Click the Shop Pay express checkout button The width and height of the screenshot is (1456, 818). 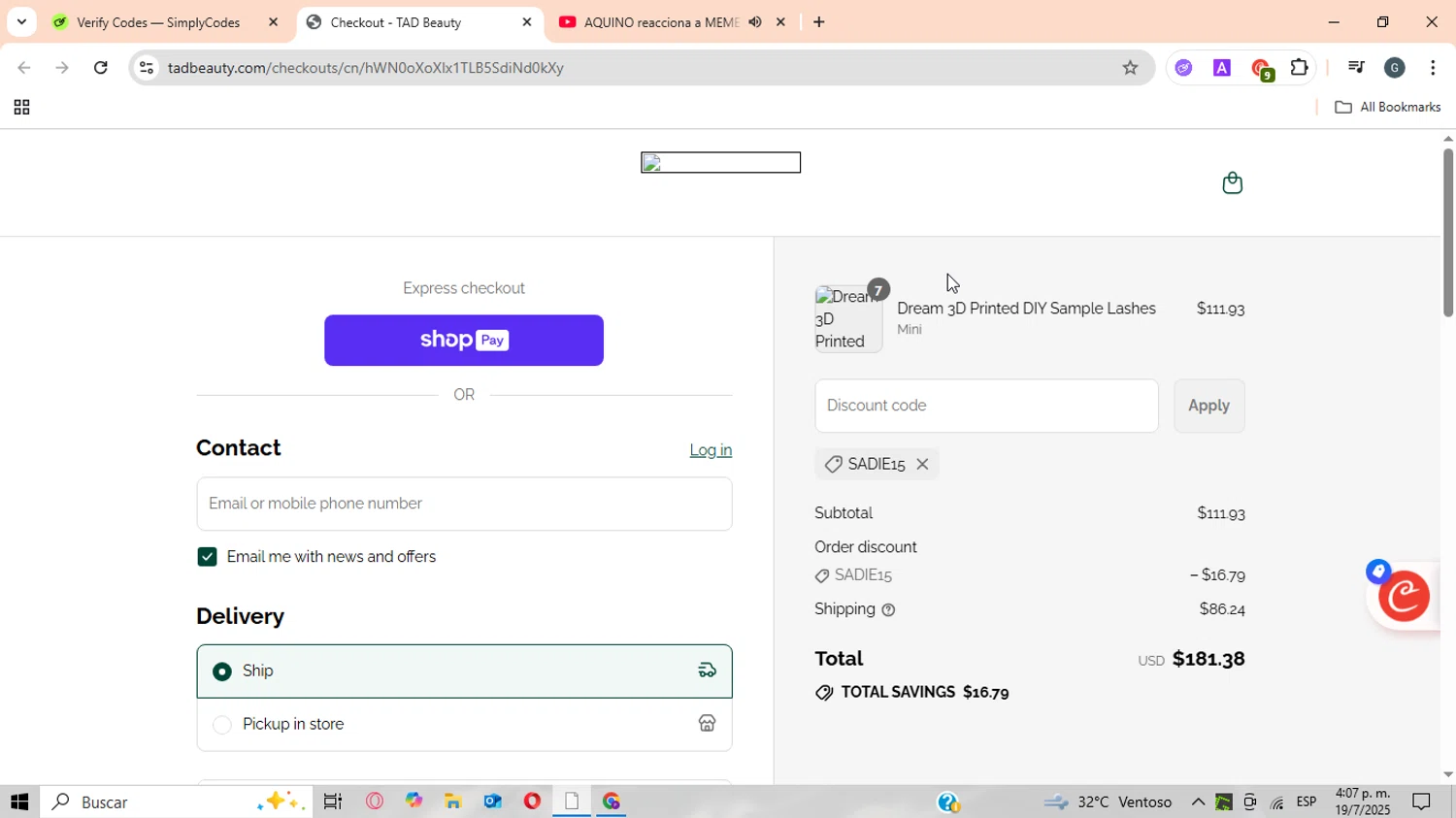coord(464,341)
